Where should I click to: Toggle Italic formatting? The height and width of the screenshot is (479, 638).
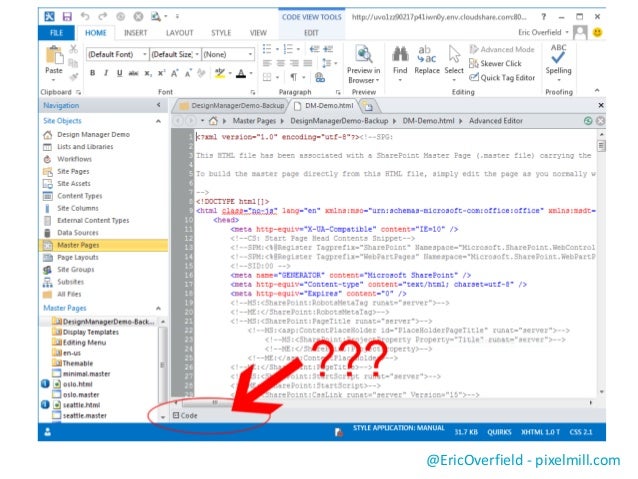point(106,73)
